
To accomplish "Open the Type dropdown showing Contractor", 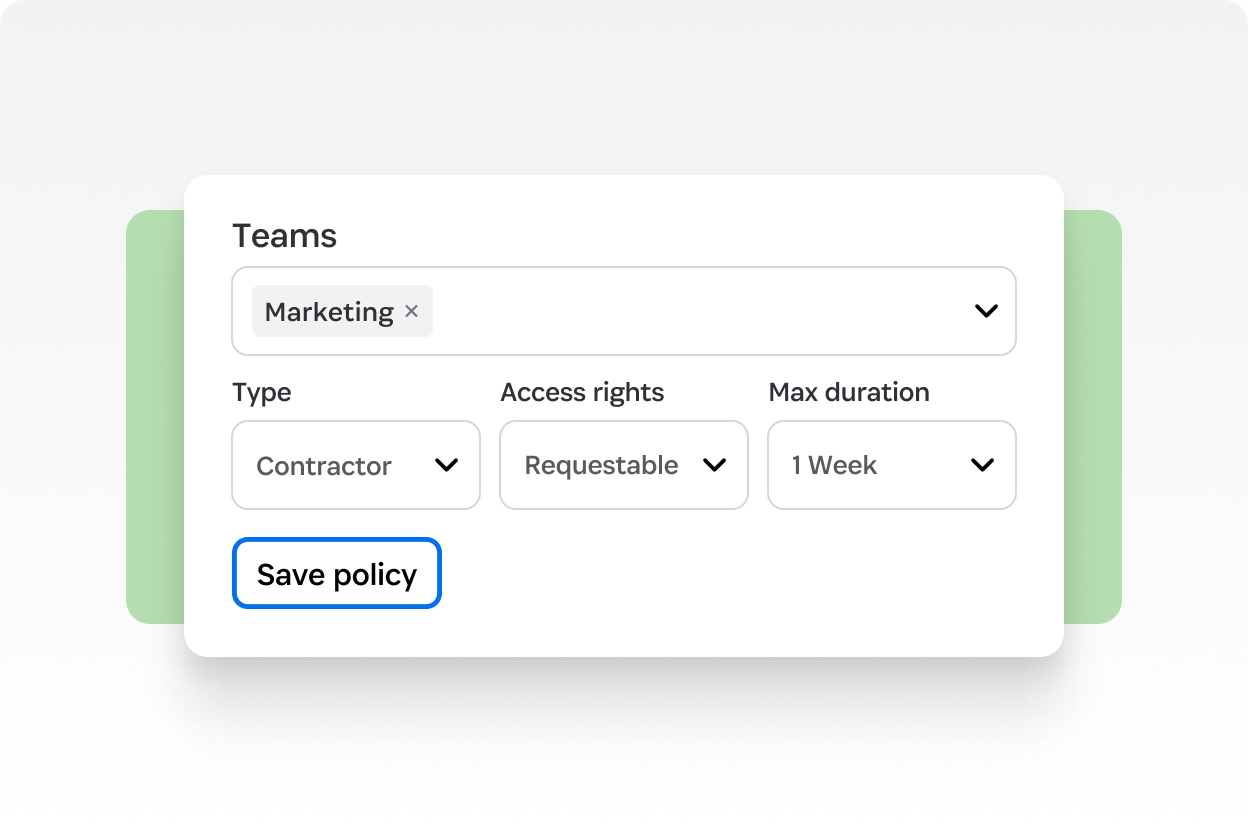I will point(355,465).
